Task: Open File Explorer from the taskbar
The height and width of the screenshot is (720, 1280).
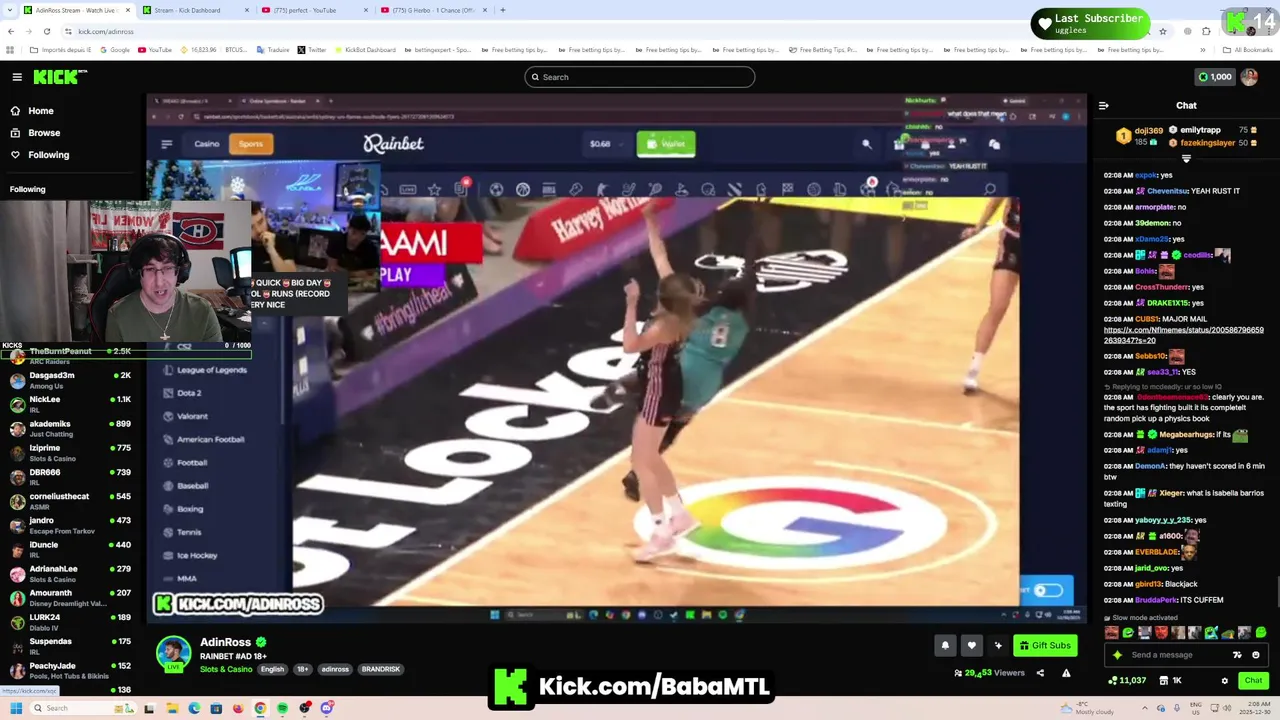Action: pyautogui.click(x=172, y=708)
